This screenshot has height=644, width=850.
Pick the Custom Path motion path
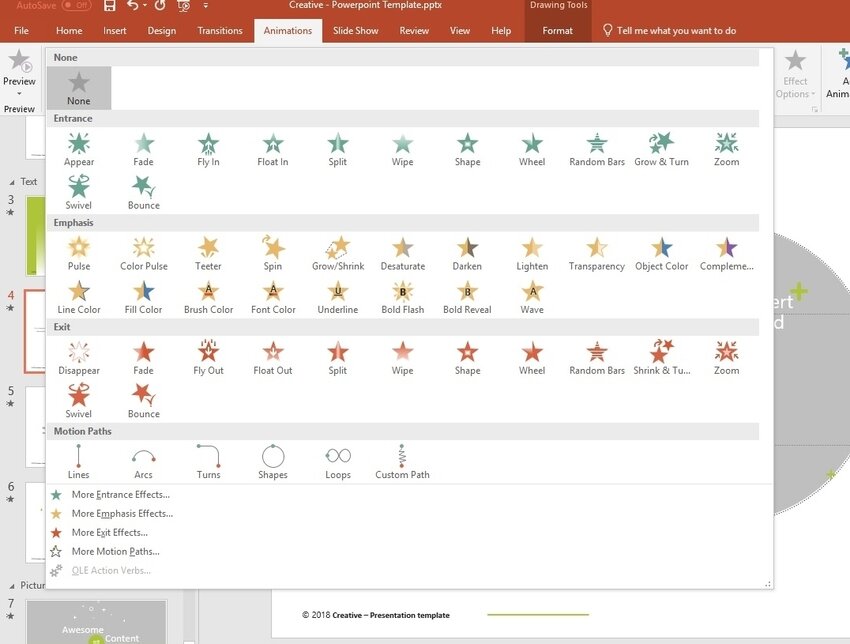[402, 462]
